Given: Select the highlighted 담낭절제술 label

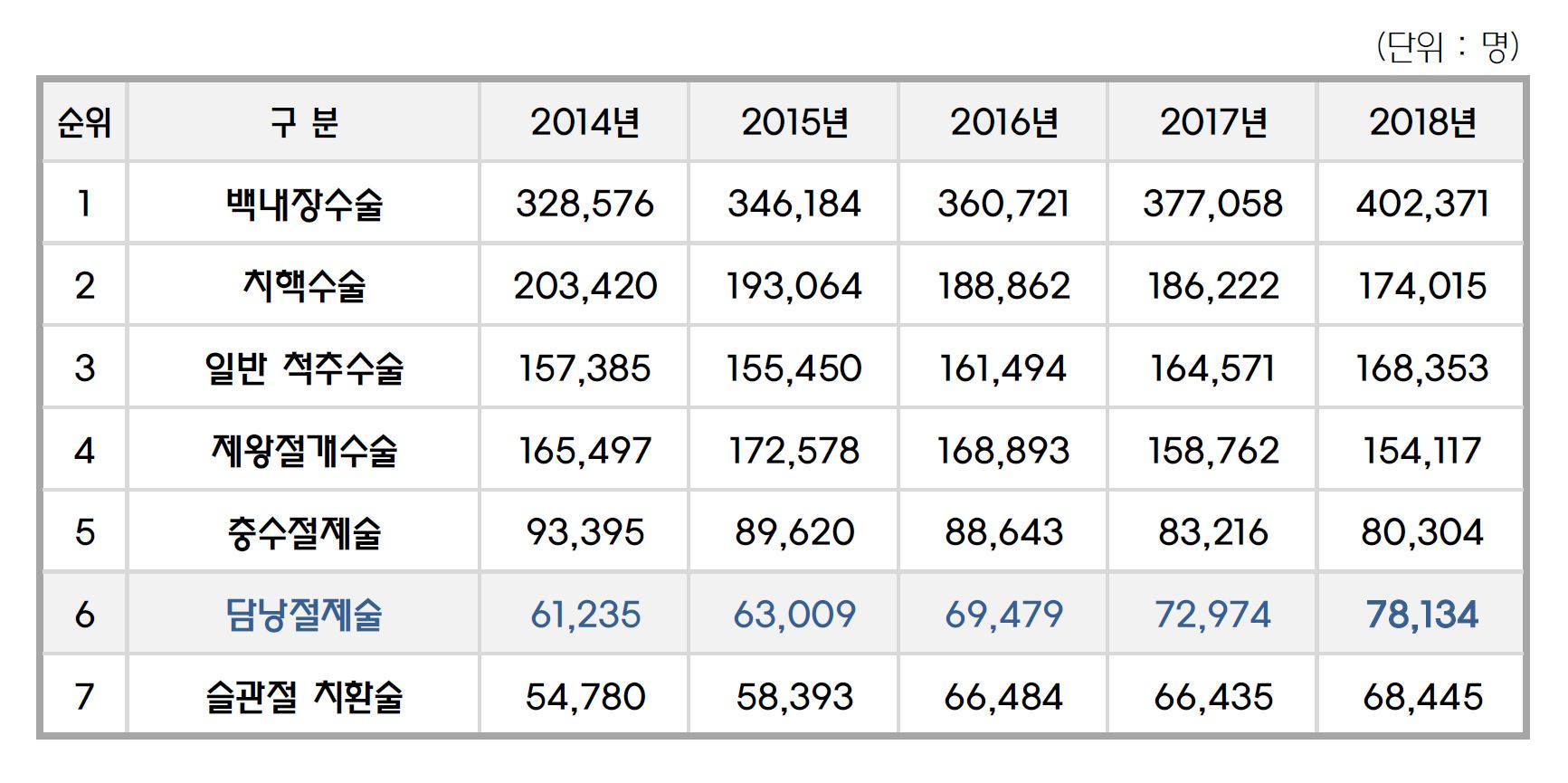Looking at the screenshot, I should tap(304, 615).
